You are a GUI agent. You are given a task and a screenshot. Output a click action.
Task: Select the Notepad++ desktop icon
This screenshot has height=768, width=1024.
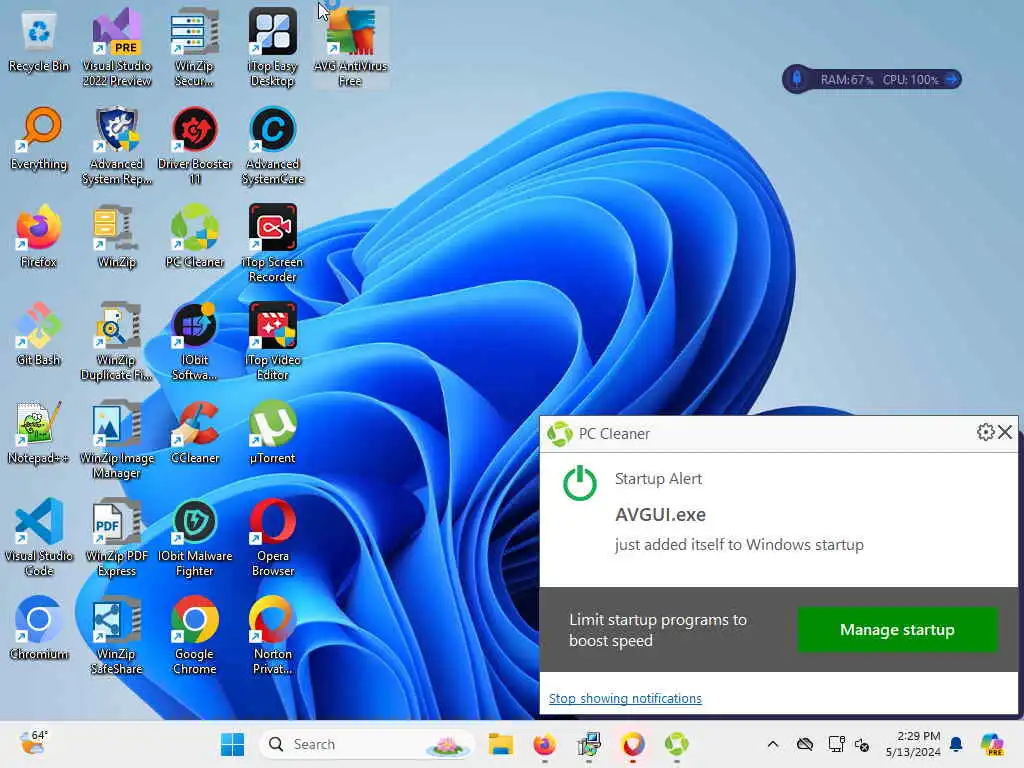(x=39, y=432)
